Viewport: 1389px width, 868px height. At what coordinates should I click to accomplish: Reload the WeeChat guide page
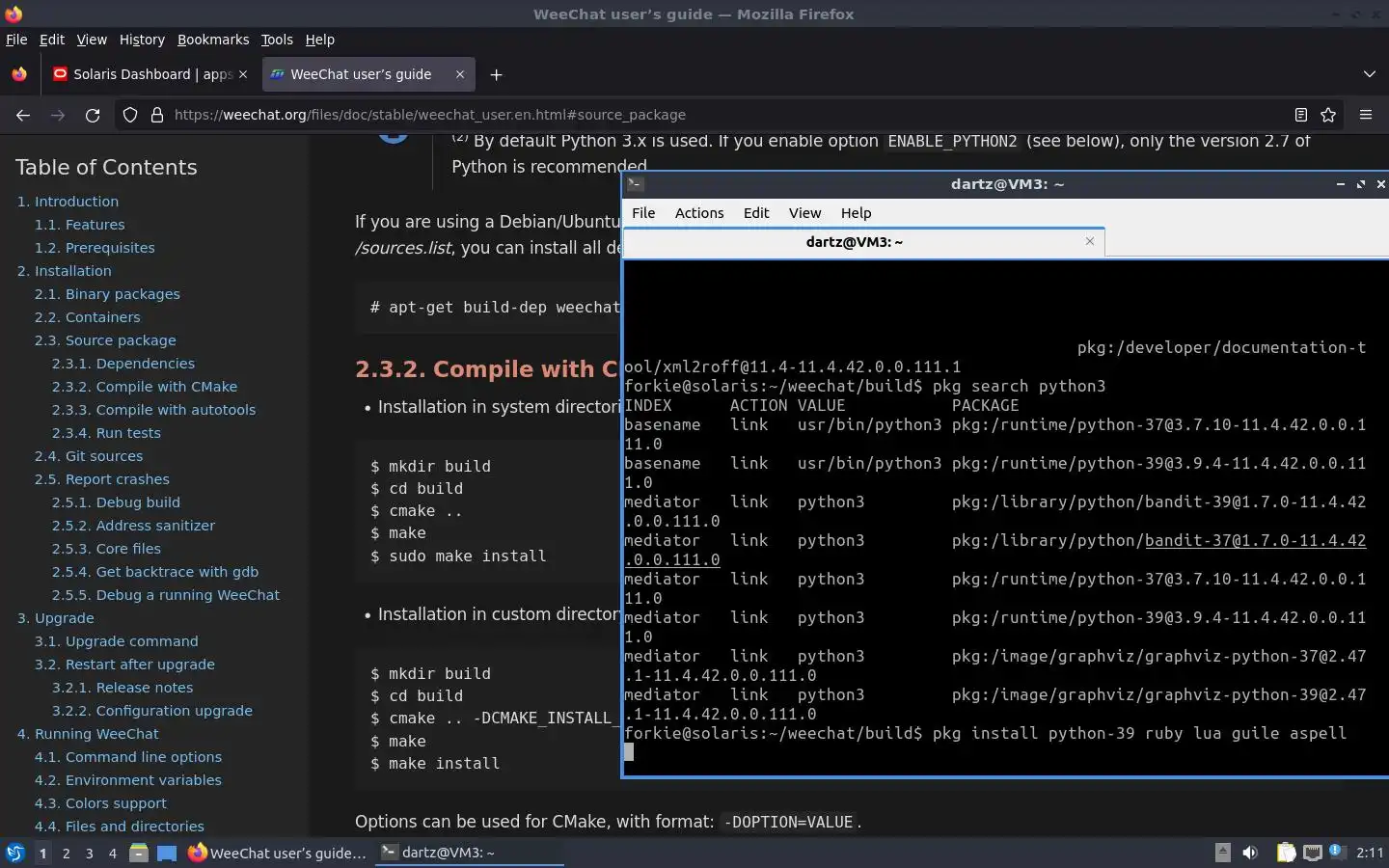click(x=93, y=115)
